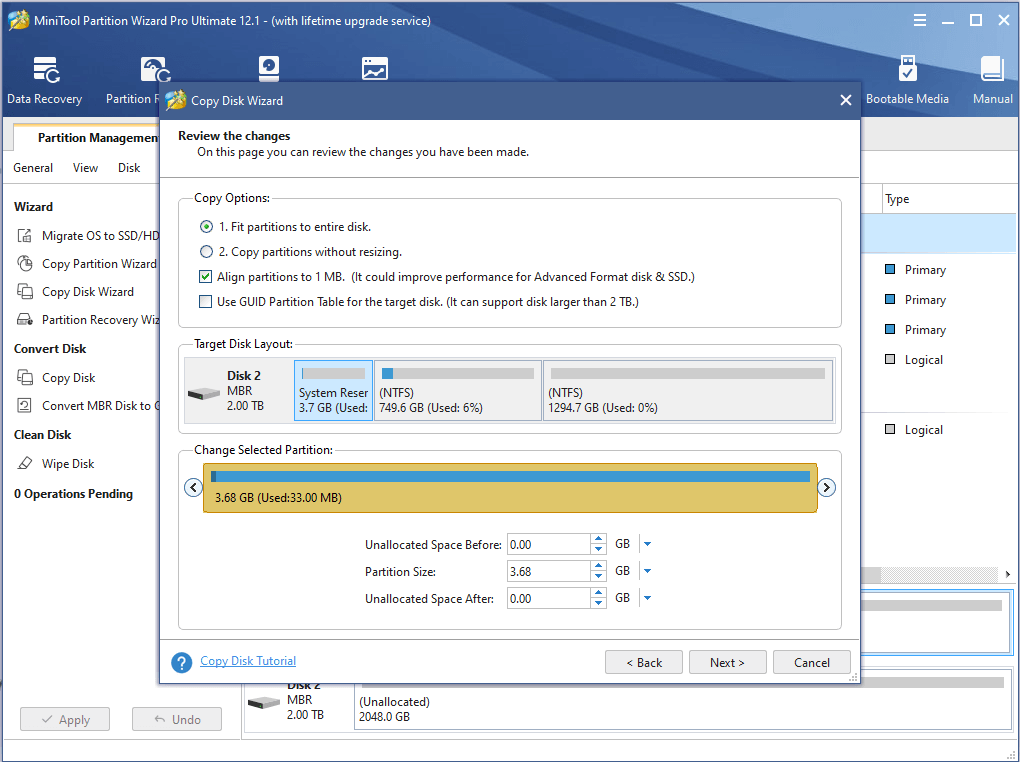Select the 749.6 GB NTFS partition

(458, 390)
